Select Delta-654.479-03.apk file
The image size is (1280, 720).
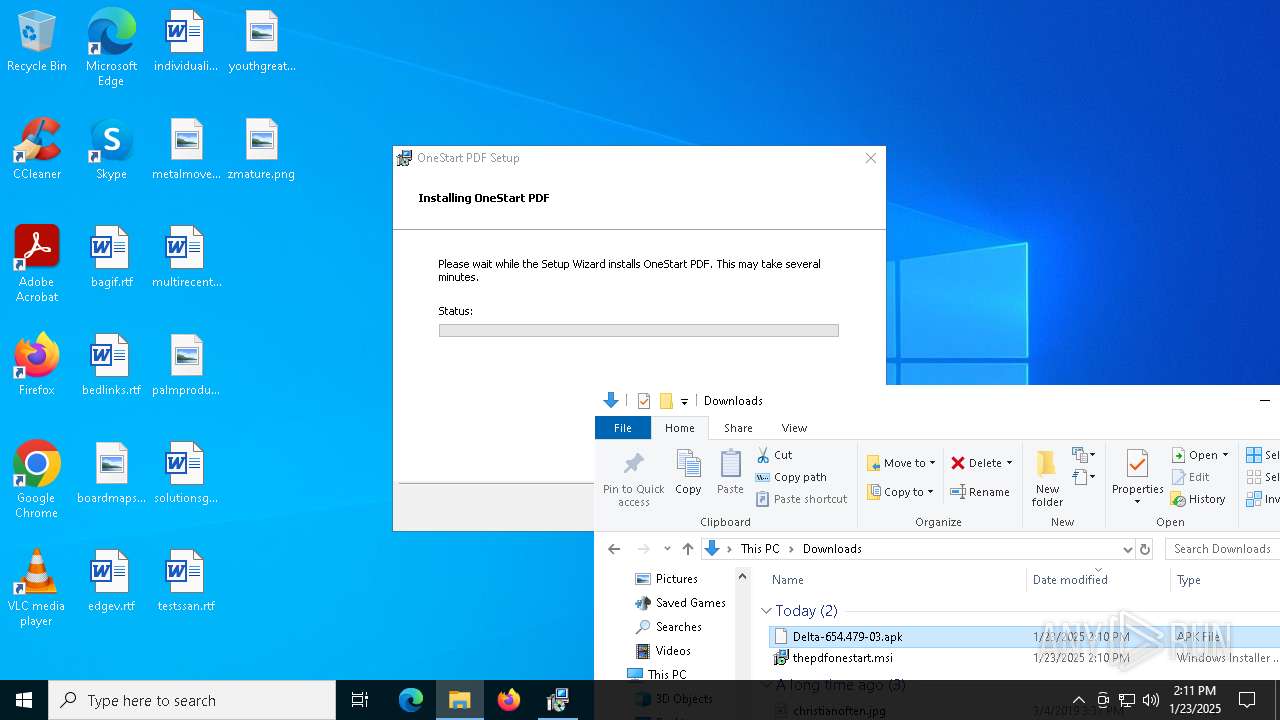pyautogui.click(x=1024, y=637)
